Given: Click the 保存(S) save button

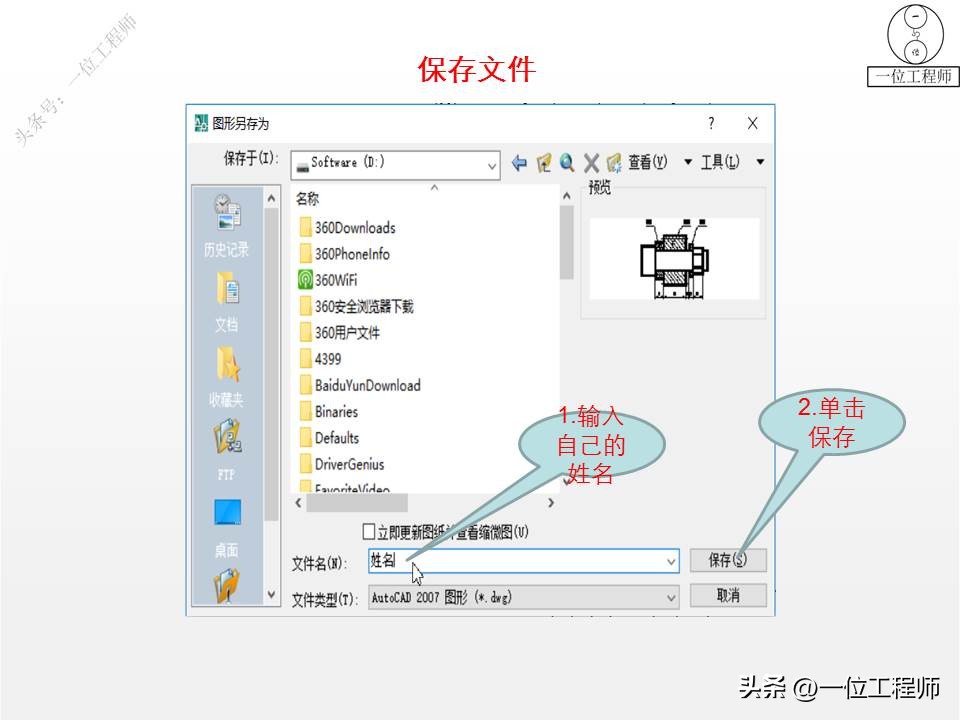Looking at the screenshot, I should tap(728, 561).
